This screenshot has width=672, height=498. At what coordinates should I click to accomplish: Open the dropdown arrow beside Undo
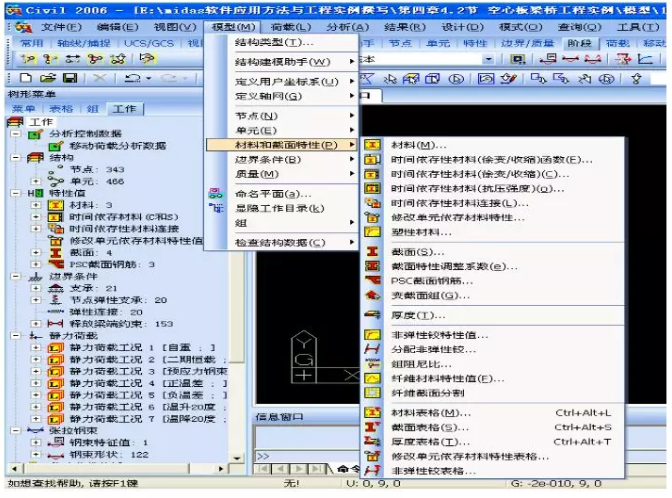[149, 78]
